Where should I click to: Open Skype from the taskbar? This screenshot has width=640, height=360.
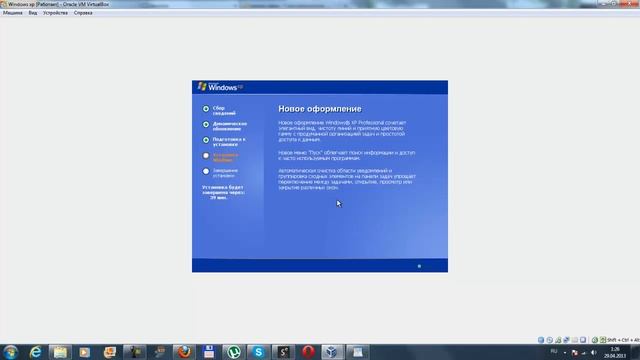258,352
